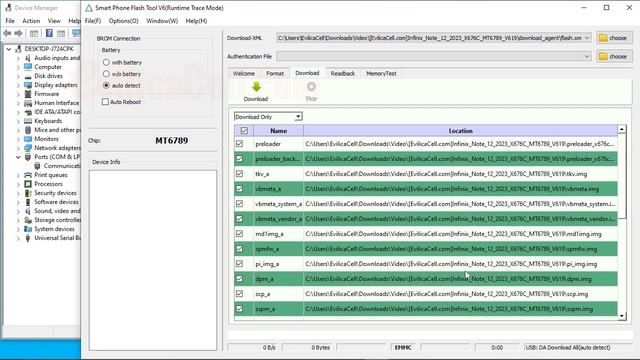Switch to the Welcome tab
The image size is (640, 360).
(244, 73)
